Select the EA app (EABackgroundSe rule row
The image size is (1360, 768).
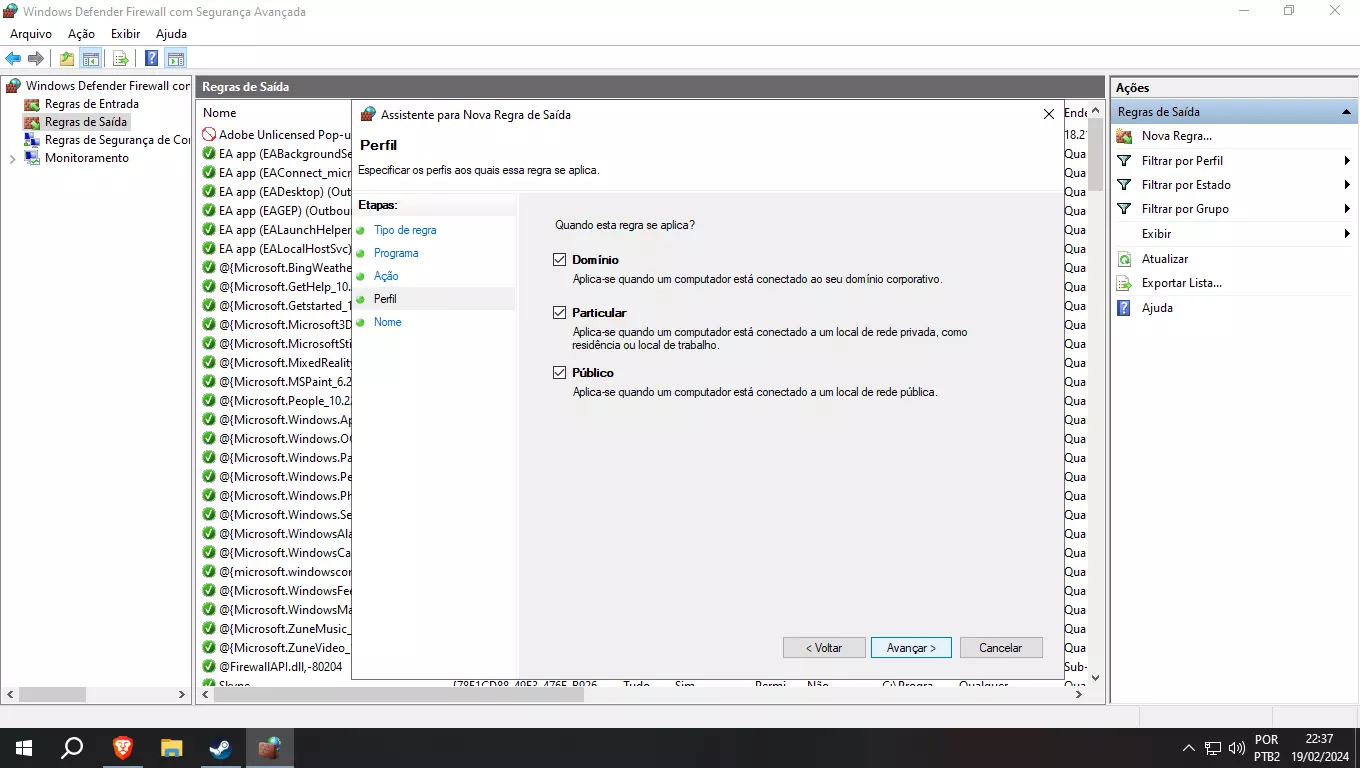pos(277,154)
